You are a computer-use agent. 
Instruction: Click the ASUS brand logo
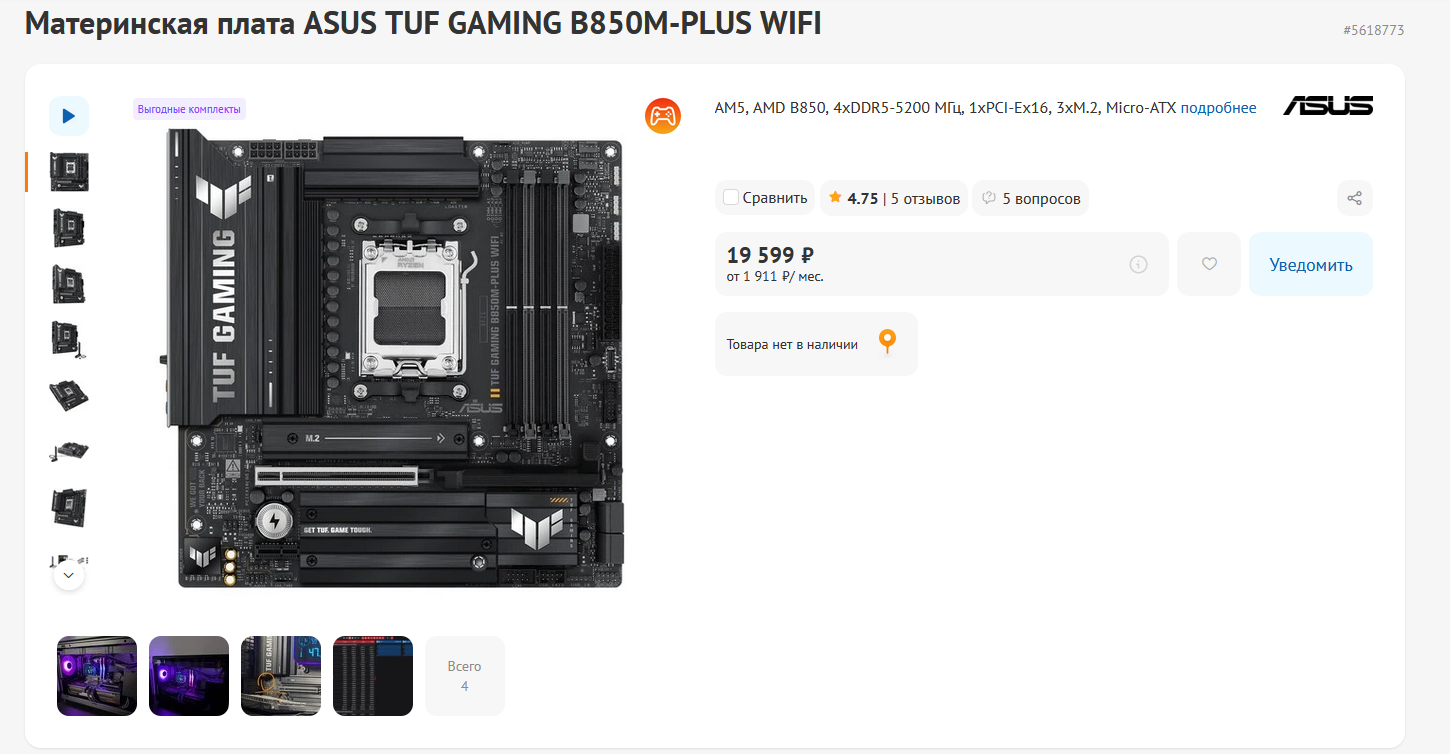click(1328, 106)
